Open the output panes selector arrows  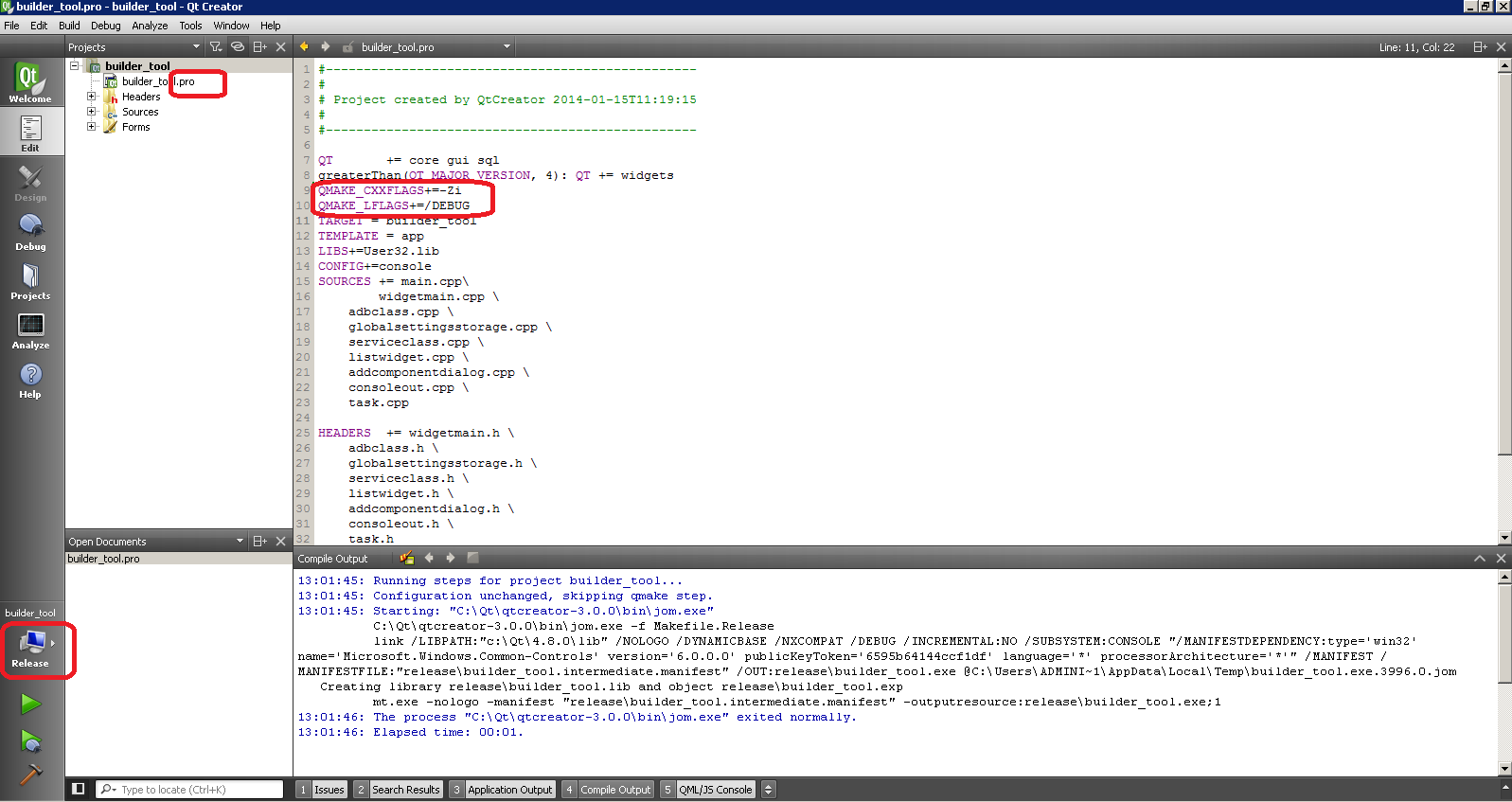coord(769,789)
